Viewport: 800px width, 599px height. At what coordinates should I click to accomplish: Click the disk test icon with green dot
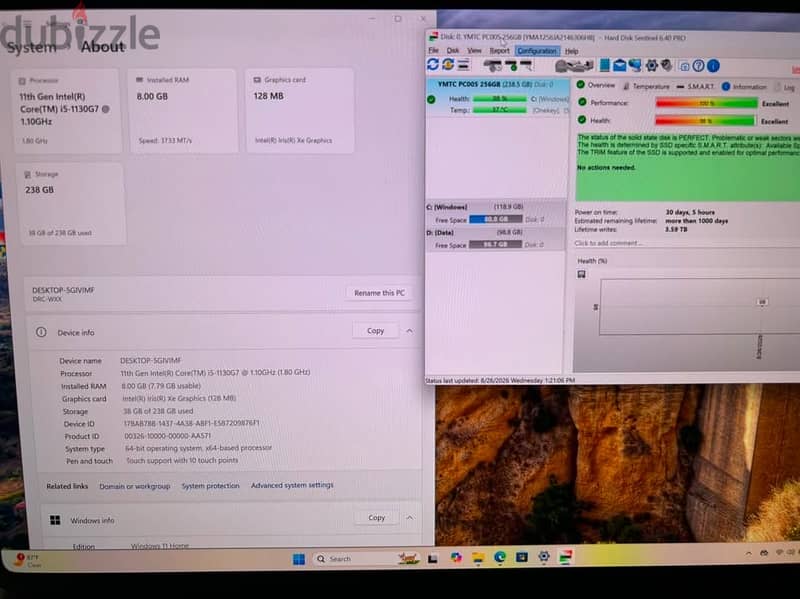[511, 65]
